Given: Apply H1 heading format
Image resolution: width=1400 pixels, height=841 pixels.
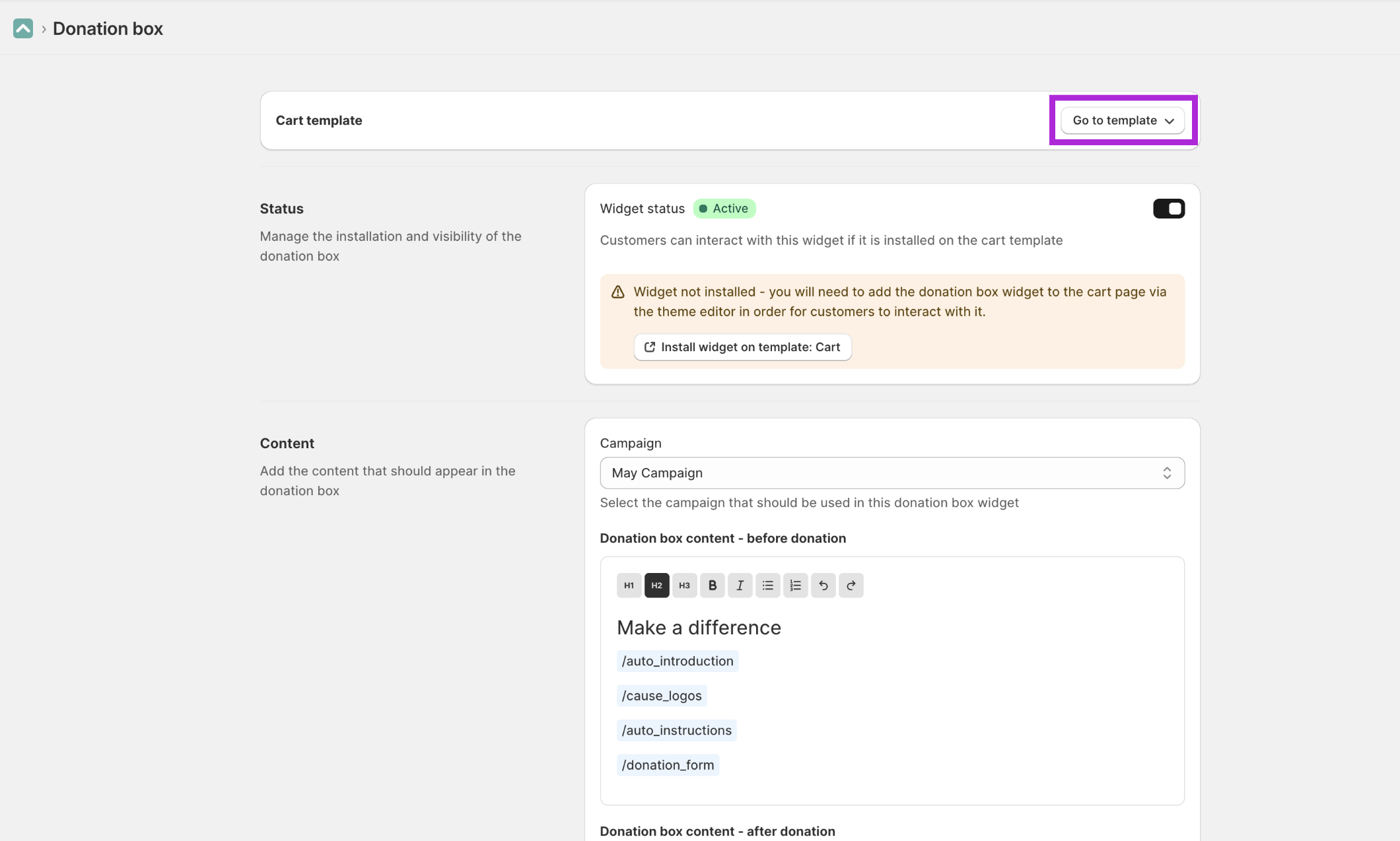Looking at the screenshot, I should coord(629,586).
